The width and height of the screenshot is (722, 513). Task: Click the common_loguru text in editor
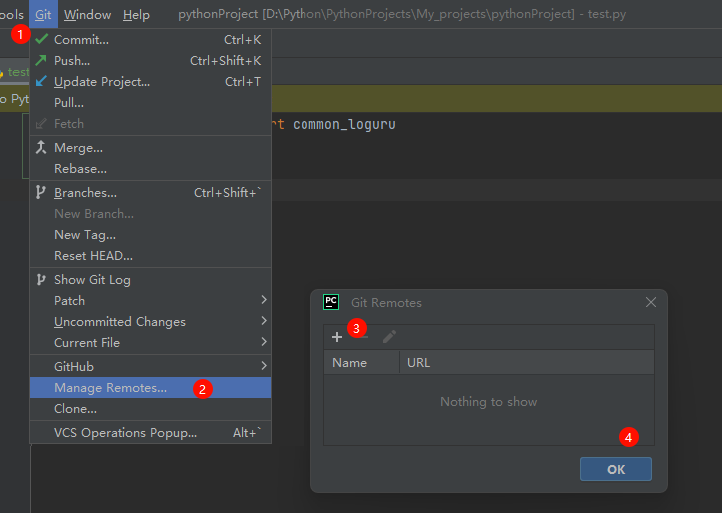click(344, 124)
